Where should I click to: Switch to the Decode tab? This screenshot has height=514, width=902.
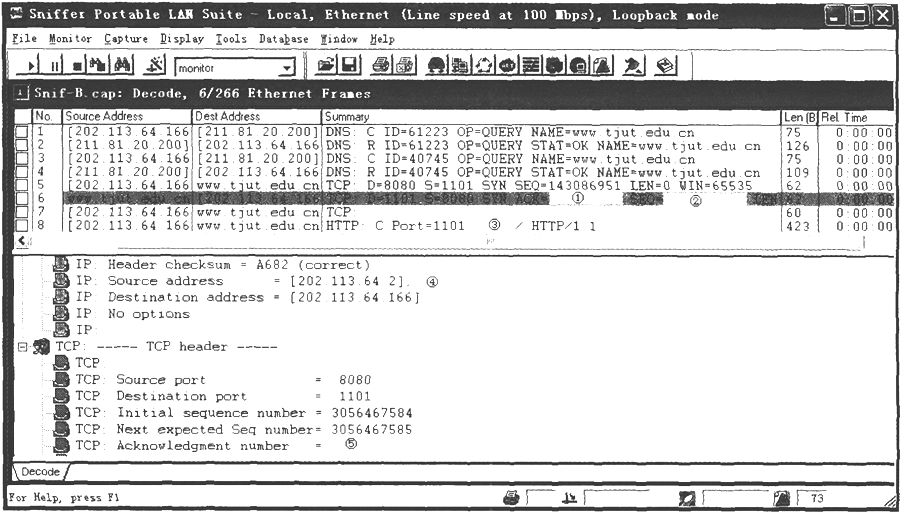coord(40,471)
